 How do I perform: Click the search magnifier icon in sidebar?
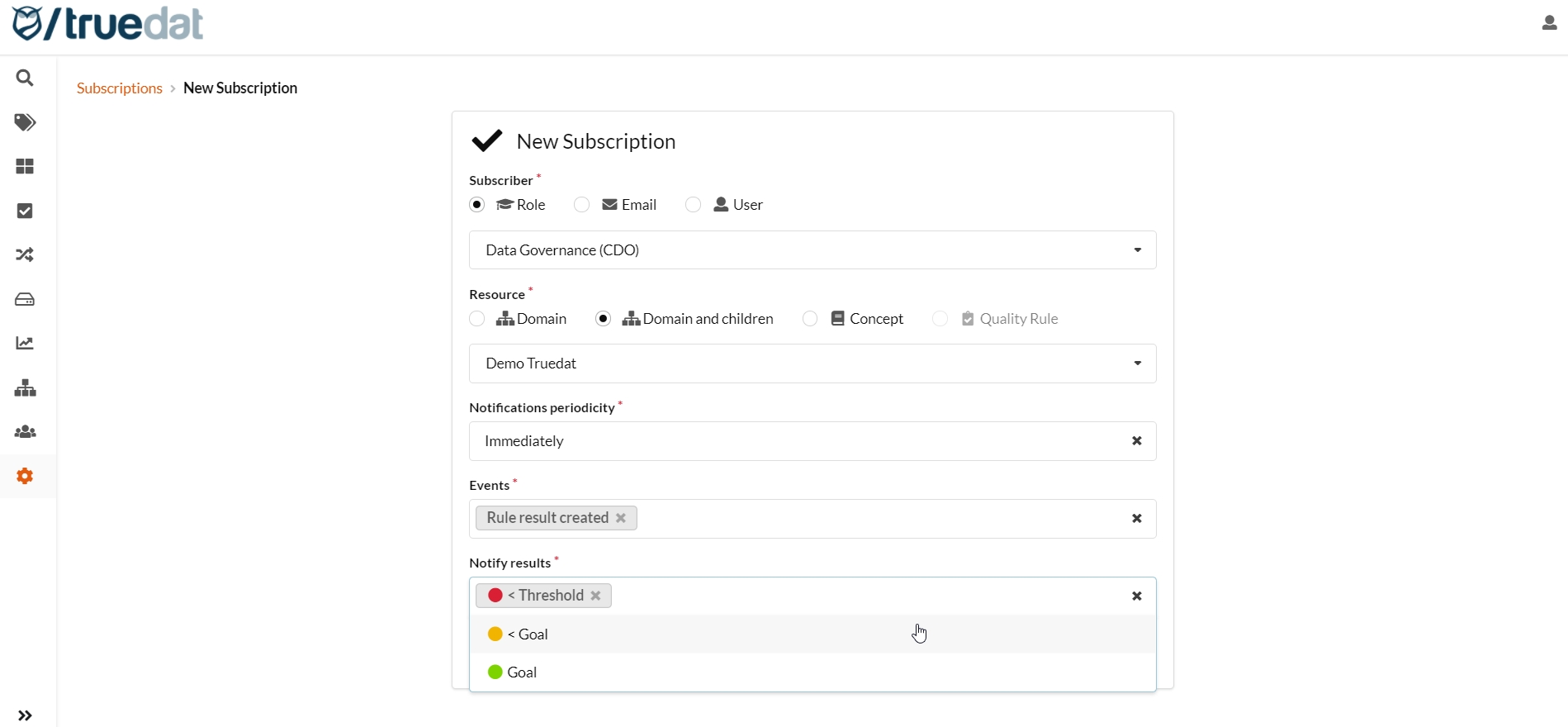click(x=26, y=78)
